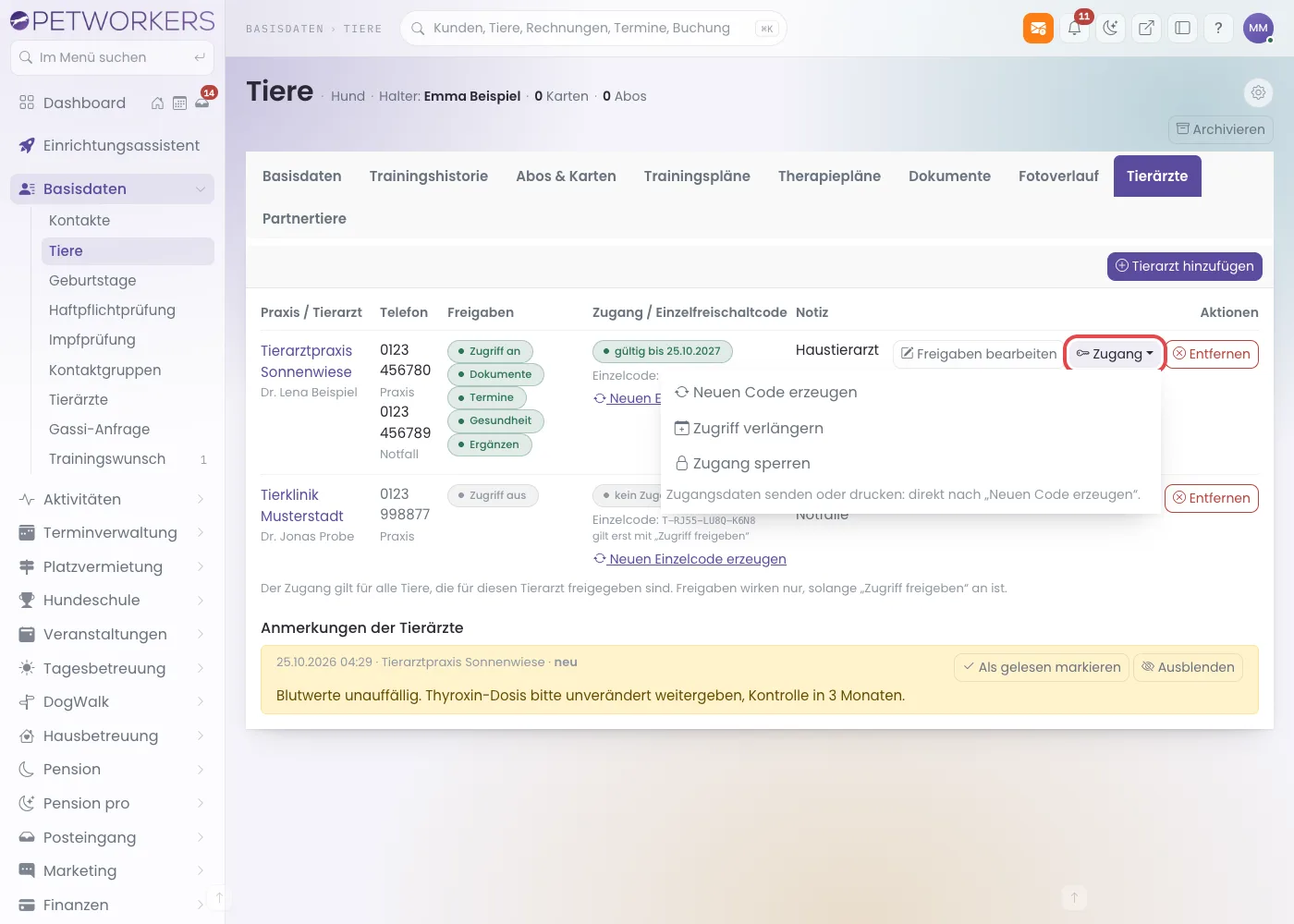Screen dimensions: 1294x924
Task: Switch to the Trainingshistorie tab
Action: (429, 176)
